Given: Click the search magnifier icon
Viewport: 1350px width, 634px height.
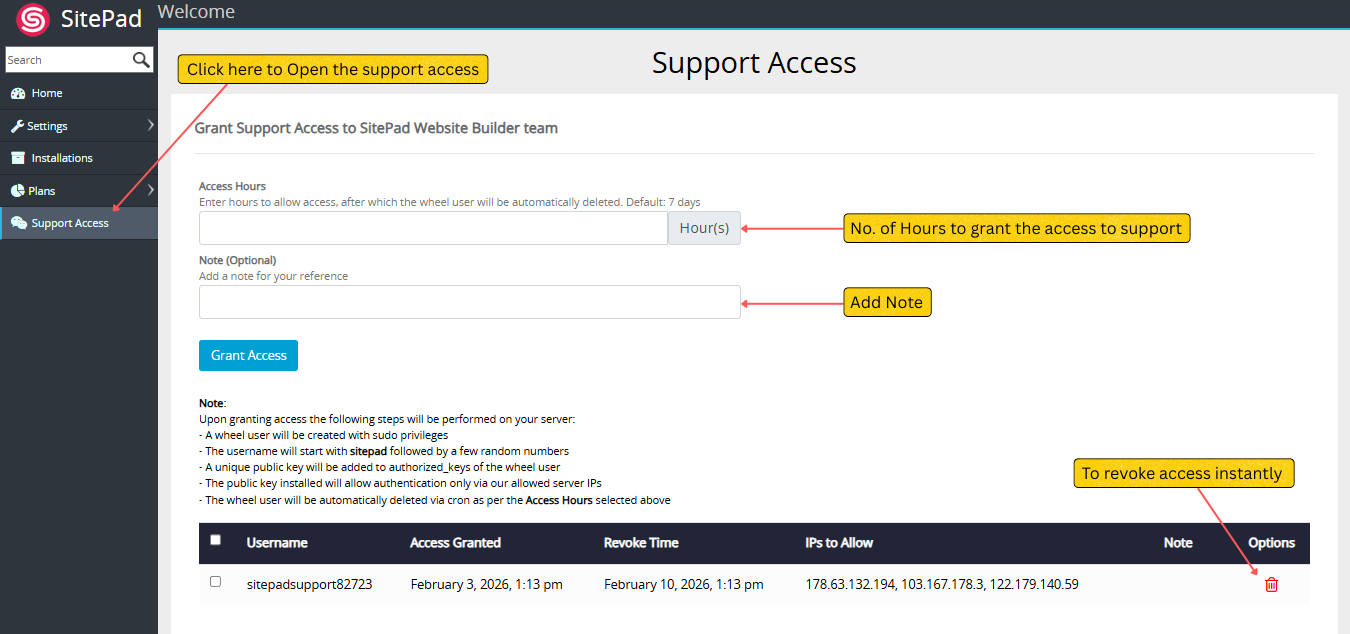Looking at the screenshot, I should pyautogui.click(x=141, y=60).
